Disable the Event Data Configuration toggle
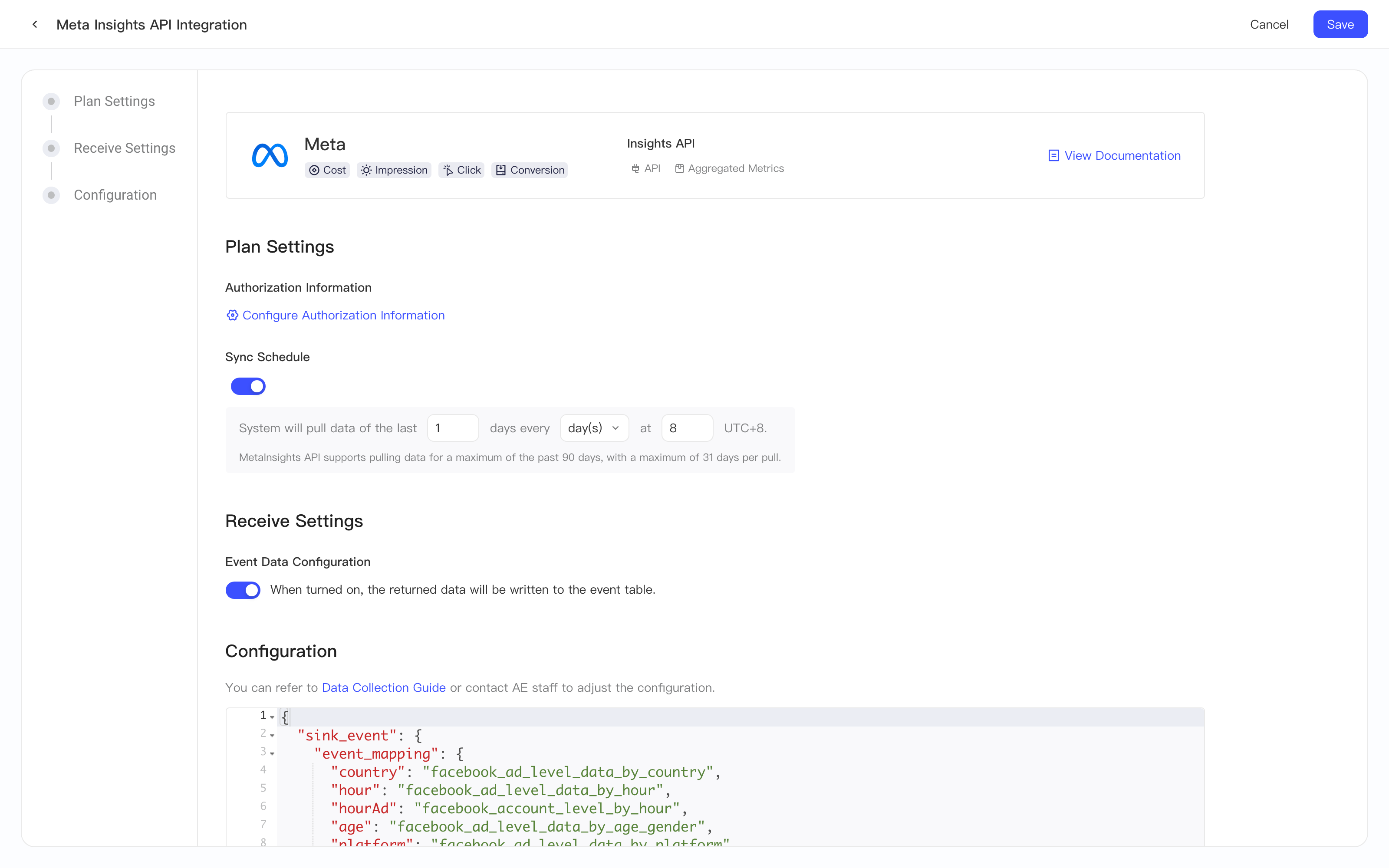Screen dimensions: 1389x868 click(x=243, y=590)
